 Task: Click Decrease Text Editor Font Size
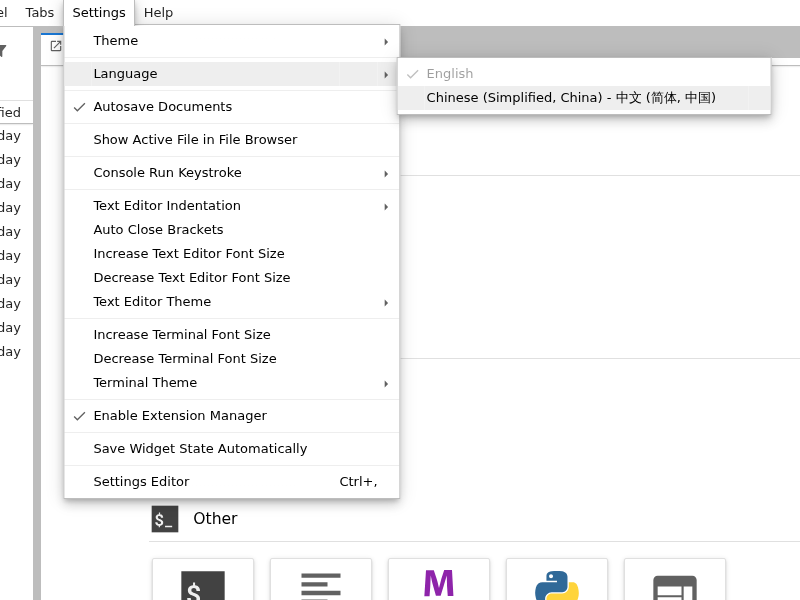click(232, 278)
